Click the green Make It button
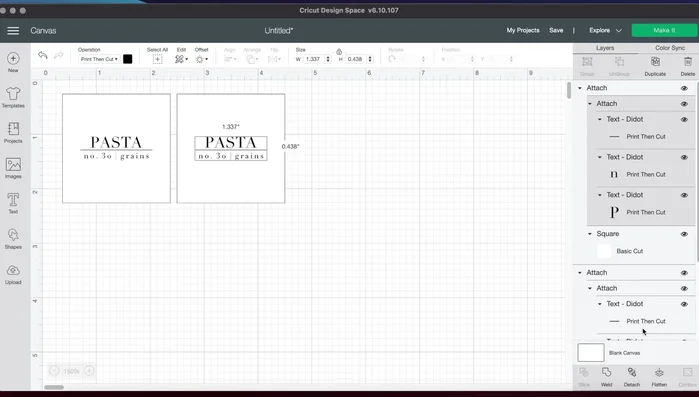Viewport: 699px width, 397px height. click(x=664, y=30)
